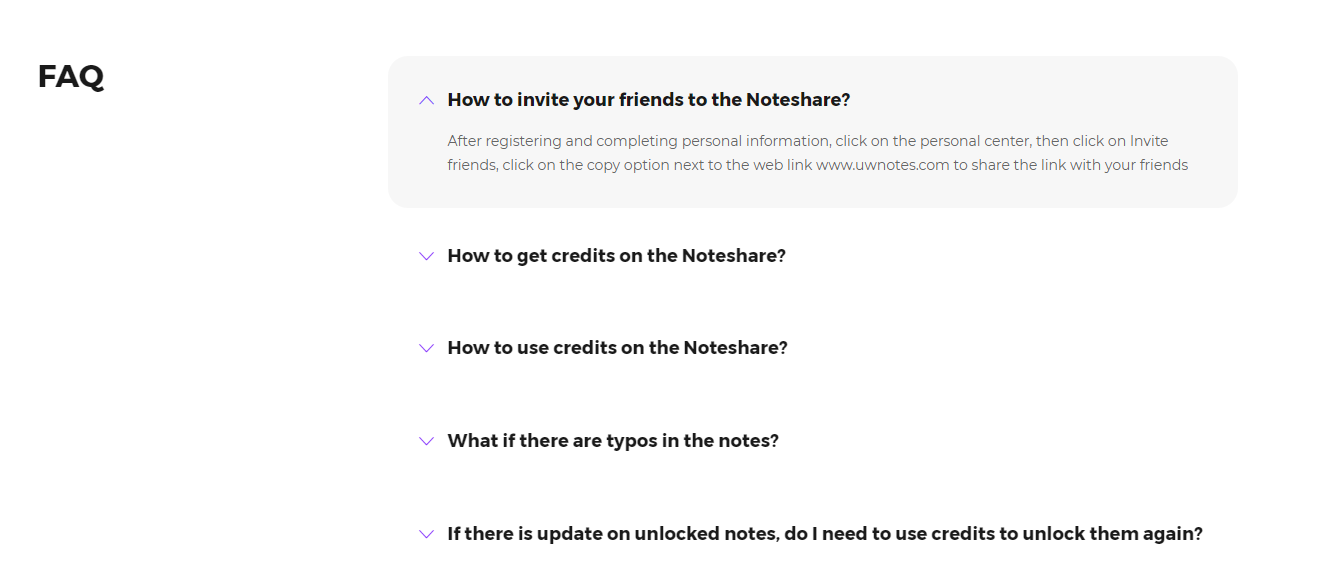
Task: Click the chevron beside unlocked notes update question
Action: pyautogui.click(x=427, y=534)
